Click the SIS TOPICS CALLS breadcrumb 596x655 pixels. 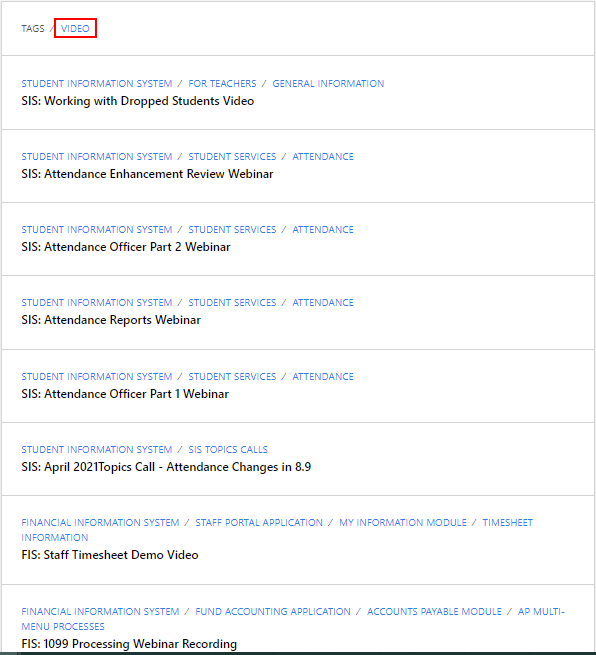[x=228, y=449]
